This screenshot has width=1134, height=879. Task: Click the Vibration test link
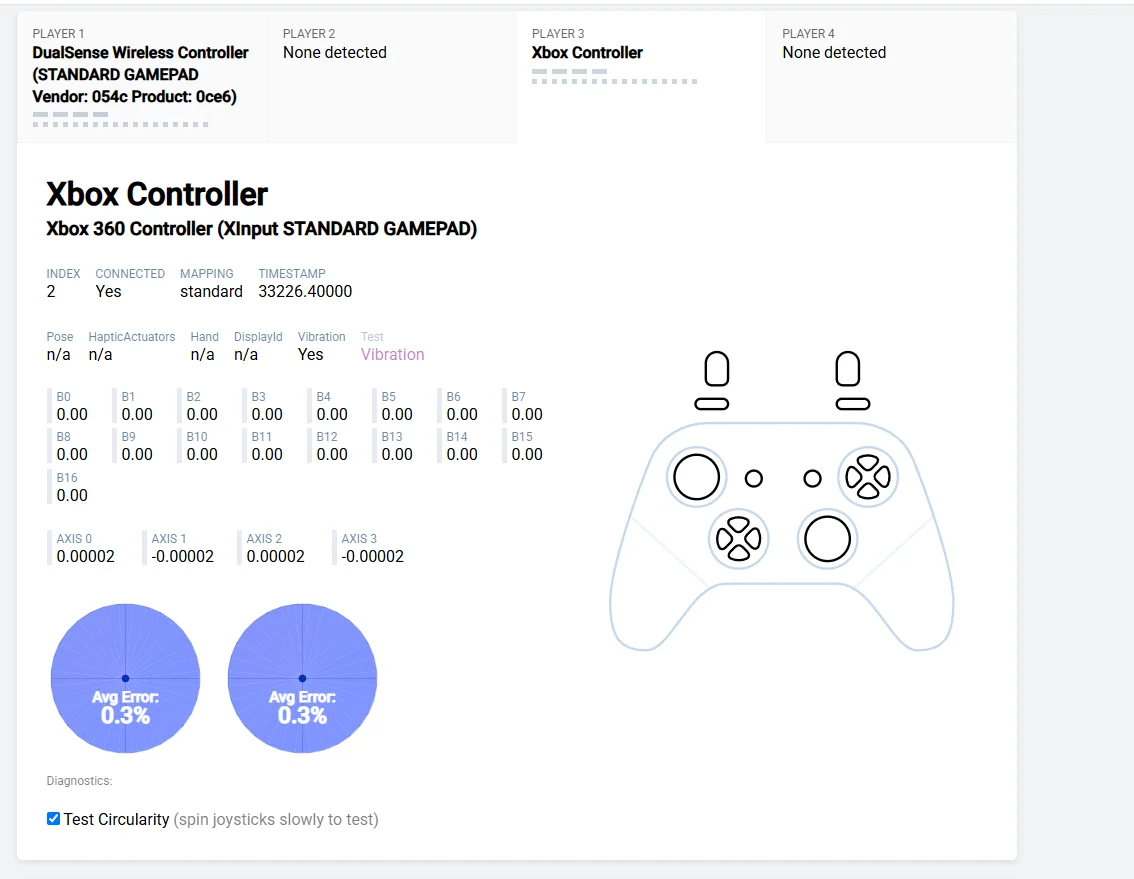click(393, 354)
